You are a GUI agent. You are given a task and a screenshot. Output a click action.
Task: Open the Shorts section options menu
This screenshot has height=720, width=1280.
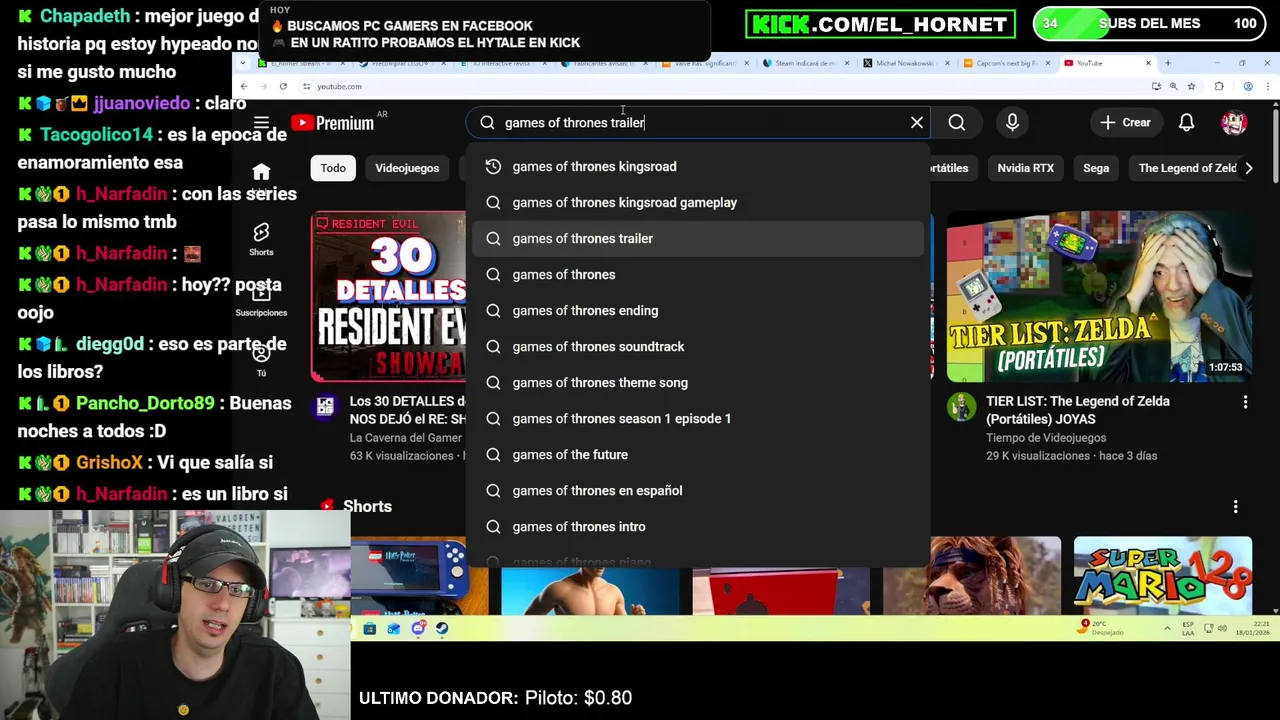(x=1235, y=507)
